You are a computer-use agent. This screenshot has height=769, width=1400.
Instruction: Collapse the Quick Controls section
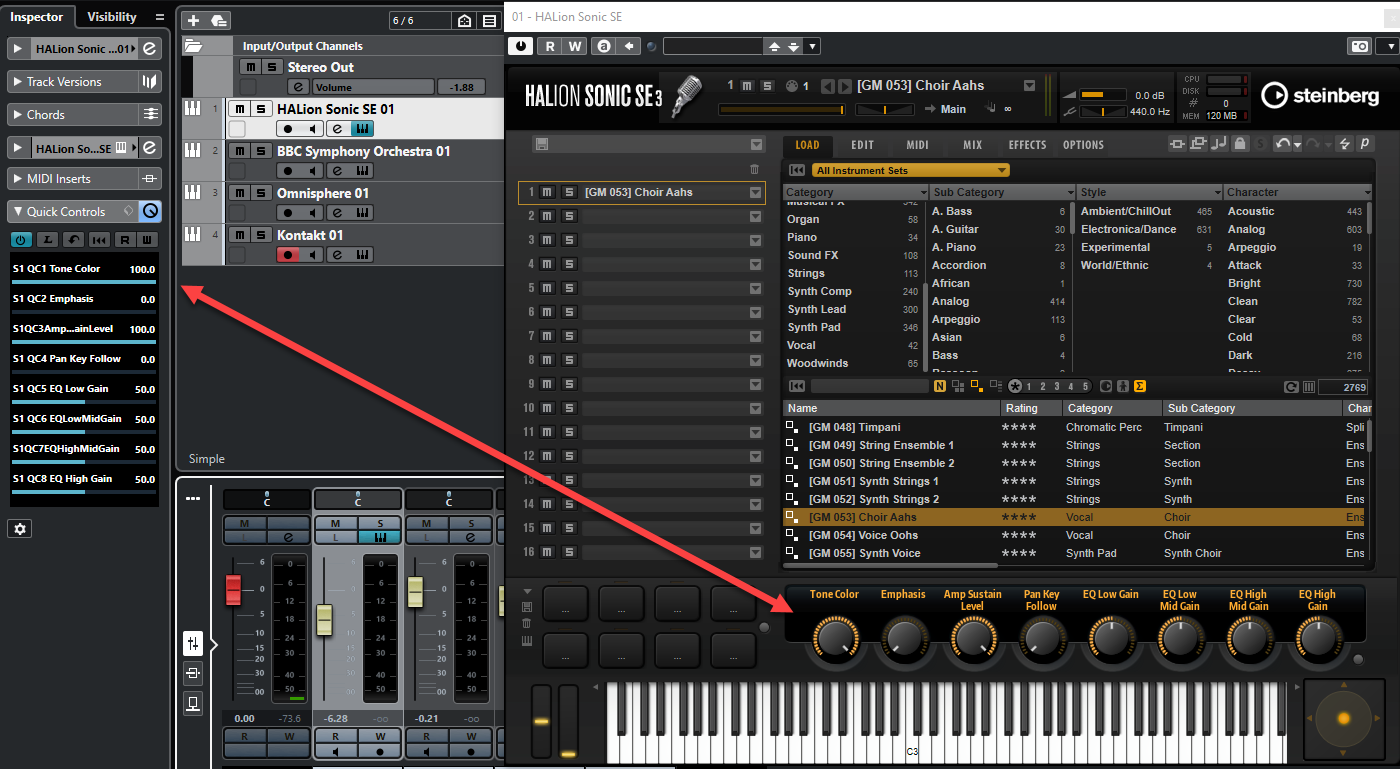tap(18, 211)
